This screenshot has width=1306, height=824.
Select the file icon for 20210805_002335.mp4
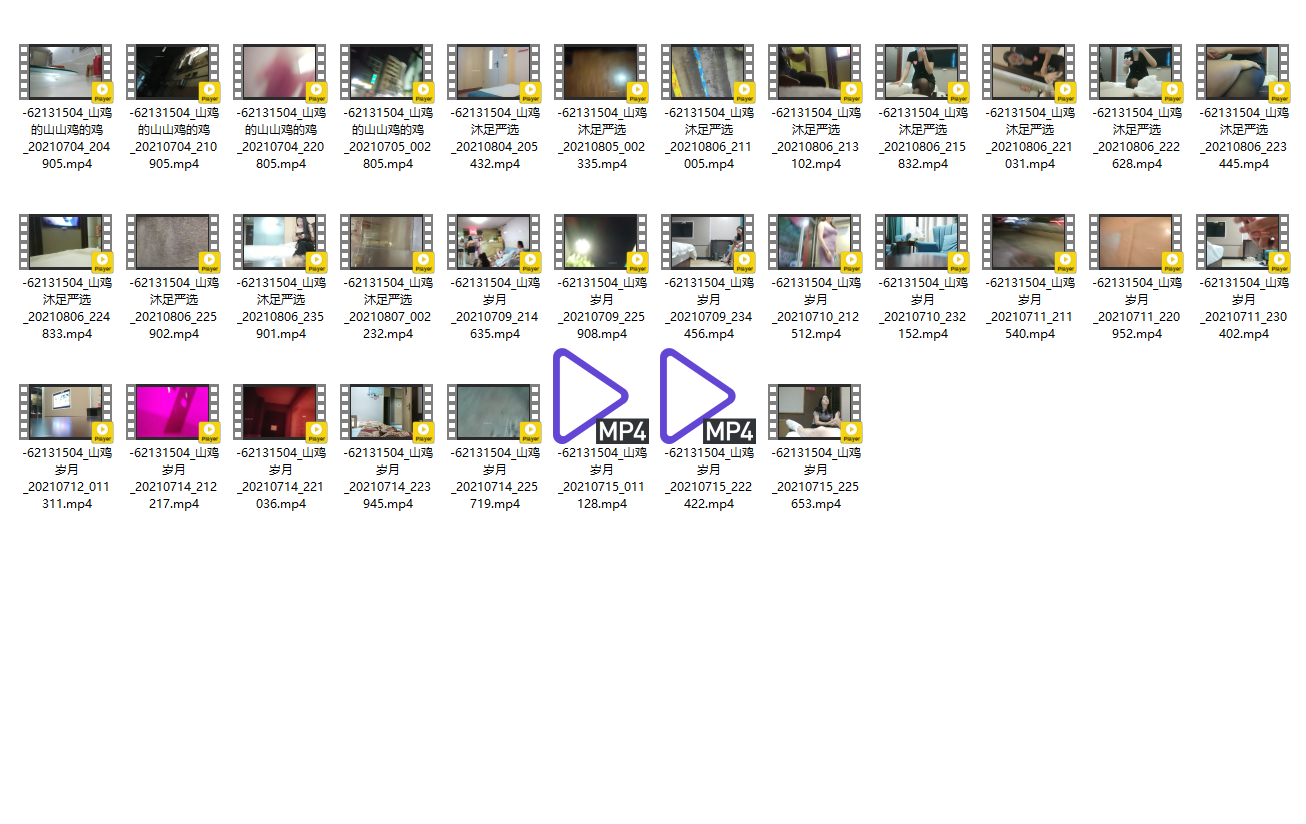point(601,73)
